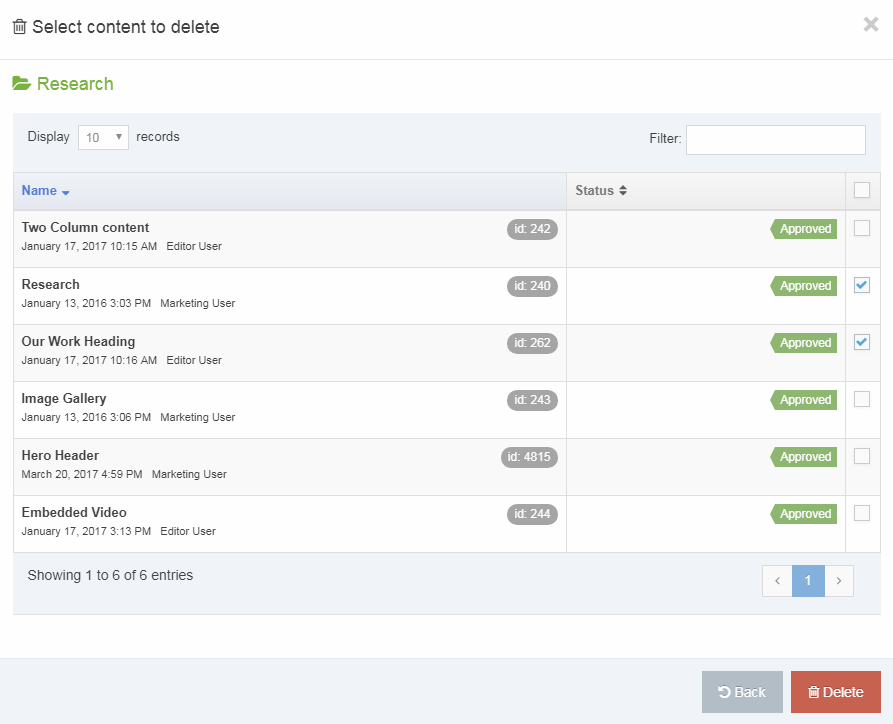Click inside the Filter input box

pyautogui.click(x=775, y=139)
